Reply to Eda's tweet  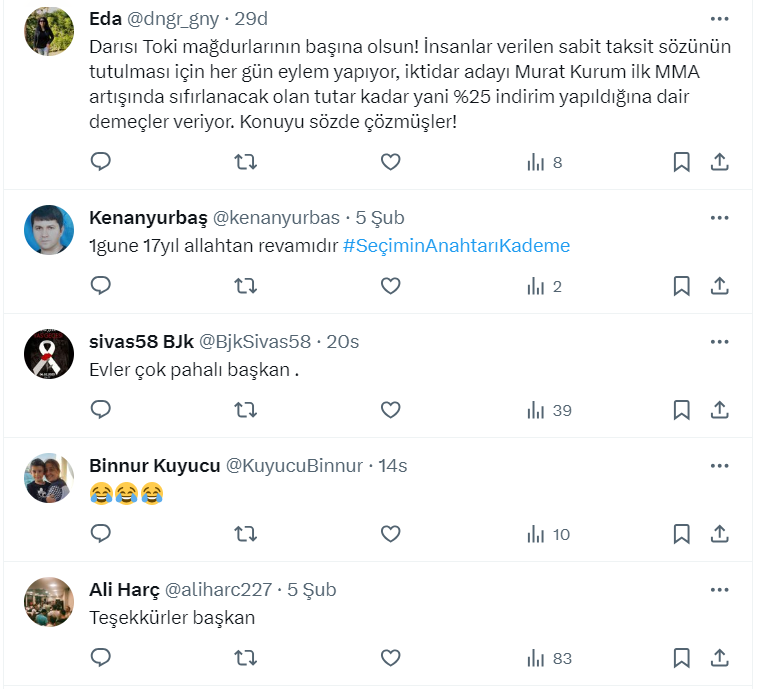click(100, 162)
